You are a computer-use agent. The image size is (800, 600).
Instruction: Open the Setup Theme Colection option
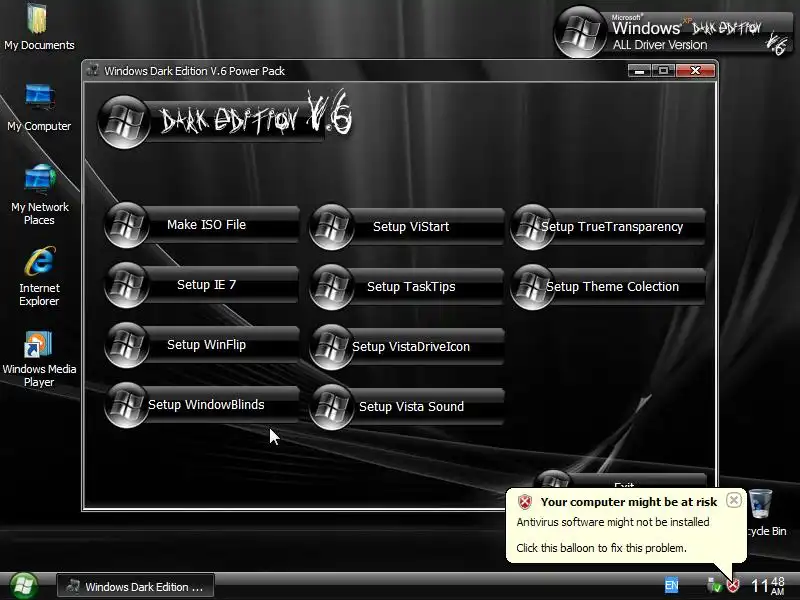pyautogui.click(x=608, y=287)
